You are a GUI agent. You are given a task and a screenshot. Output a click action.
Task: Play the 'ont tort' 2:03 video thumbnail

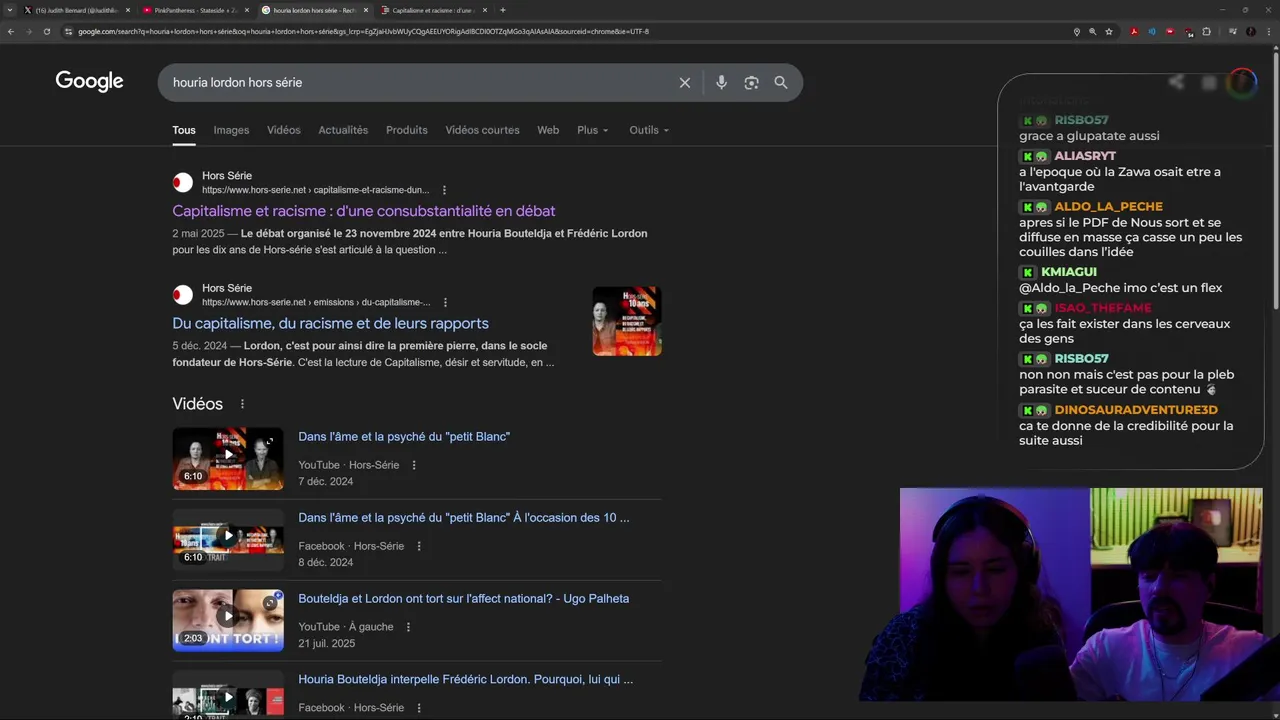[x=228, y=621]
